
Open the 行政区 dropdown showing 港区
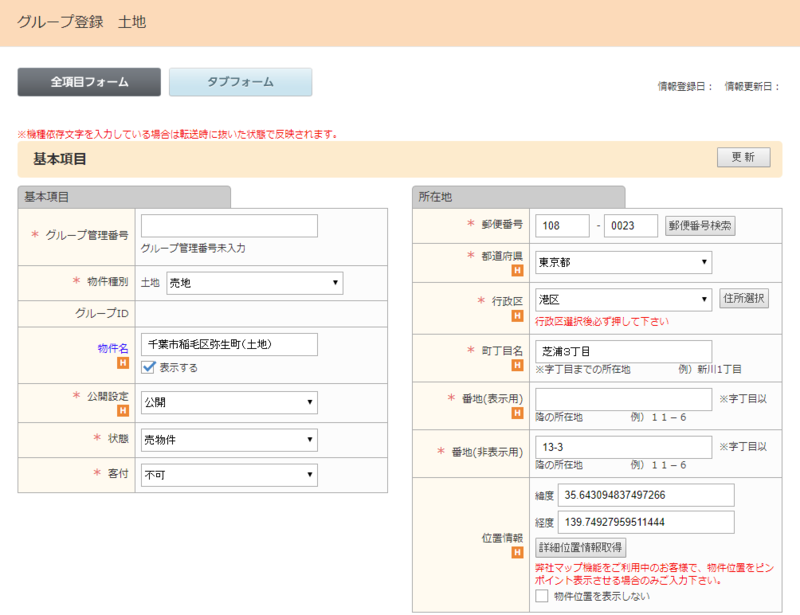623,300
